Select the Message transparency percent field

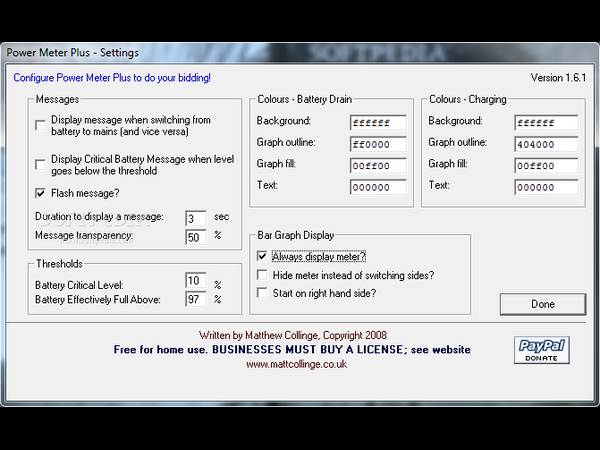click(196, 237)
